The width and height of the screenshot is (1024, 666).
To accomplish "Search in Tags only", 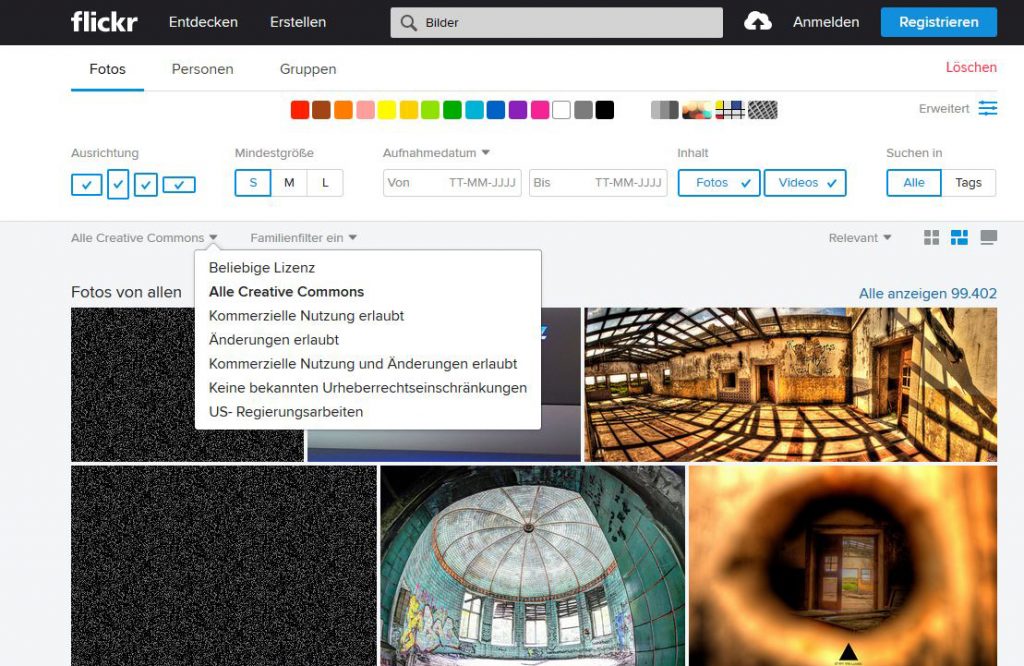I will 968,183.
